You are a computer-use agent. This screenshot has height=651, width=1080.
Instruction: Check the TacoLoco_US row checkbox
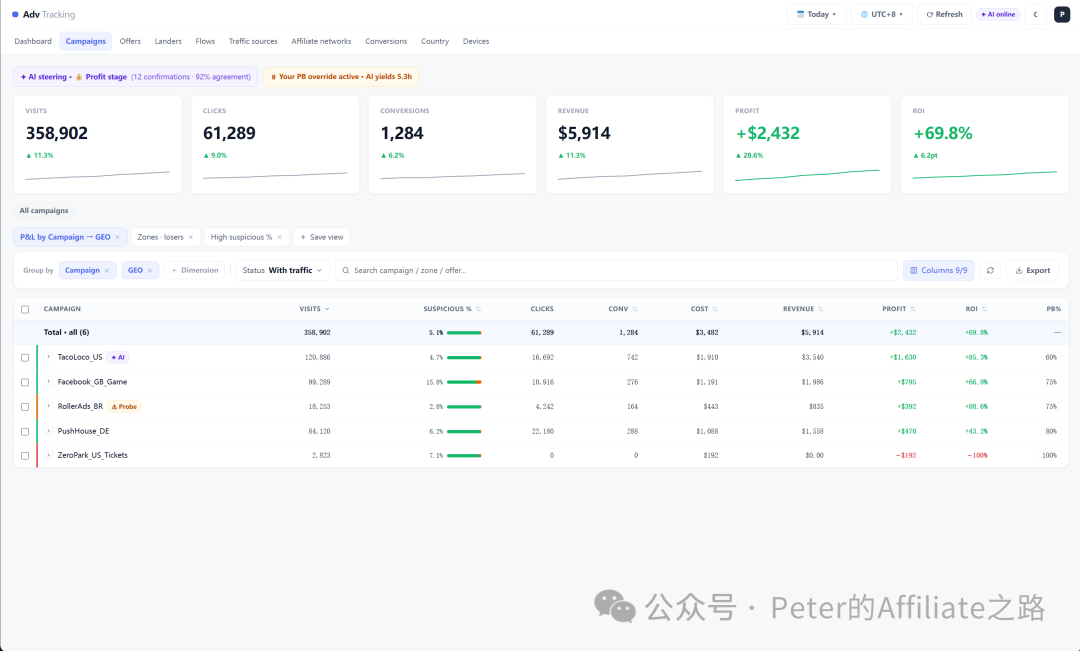coord(25,358)
